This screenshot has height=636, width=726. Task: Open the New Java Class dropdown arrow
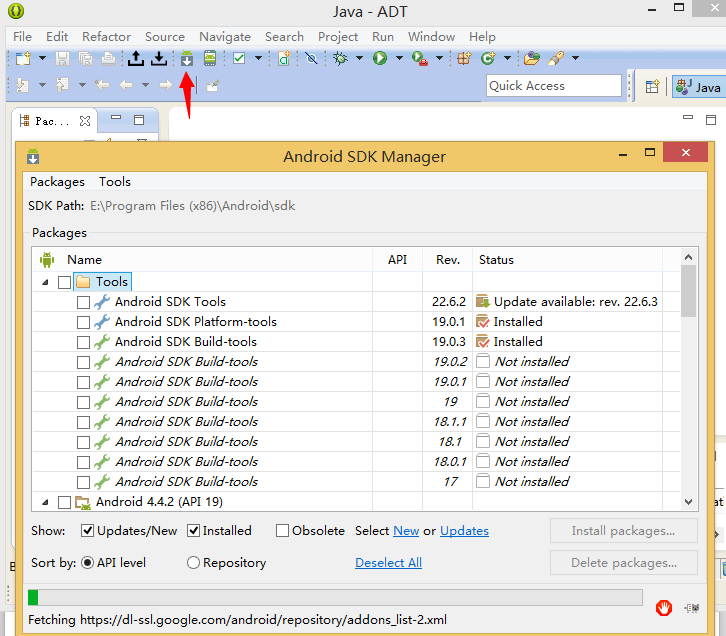[x=507, y=58]
